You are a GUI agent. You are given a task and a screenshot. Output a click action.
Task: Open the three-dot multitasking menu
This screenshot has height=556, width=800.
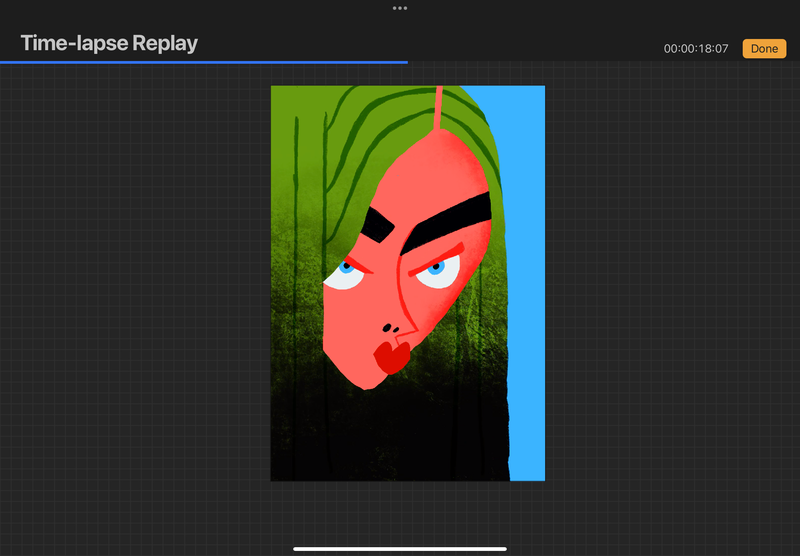(400, 8)
